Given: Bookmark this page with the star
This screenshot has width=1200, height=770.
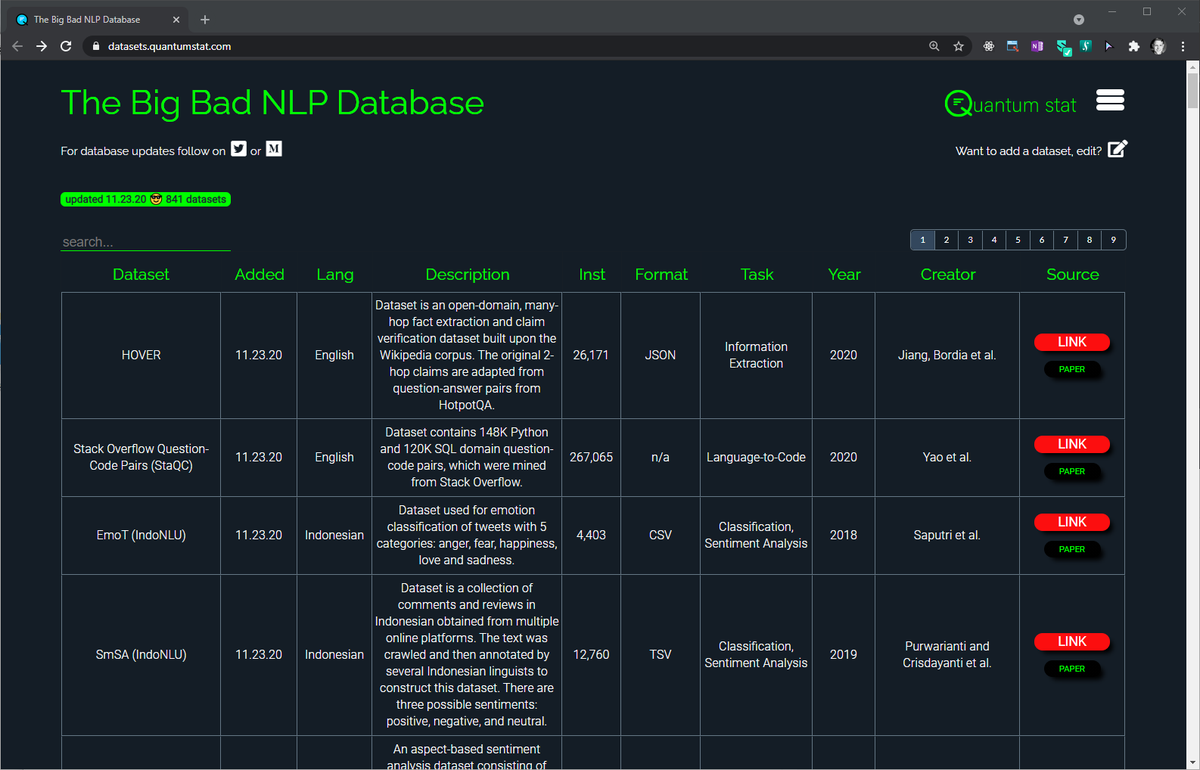Looking at the screenshot, I should (x=958, y=46).
